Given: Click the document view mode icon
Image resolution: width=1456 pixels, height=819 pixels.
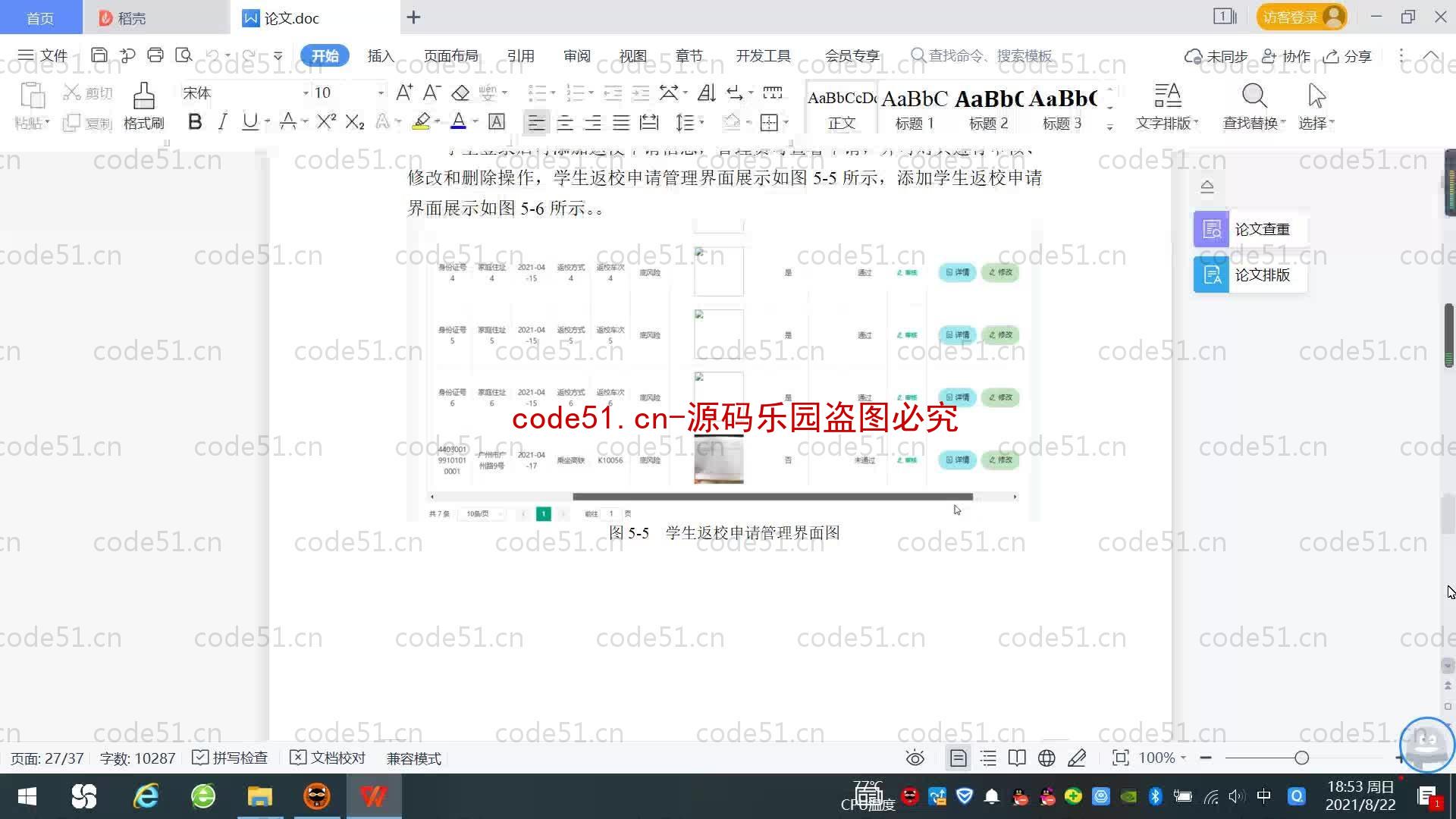Looking at the screenshot, I should pyautogui.click(x=956, y=758).
